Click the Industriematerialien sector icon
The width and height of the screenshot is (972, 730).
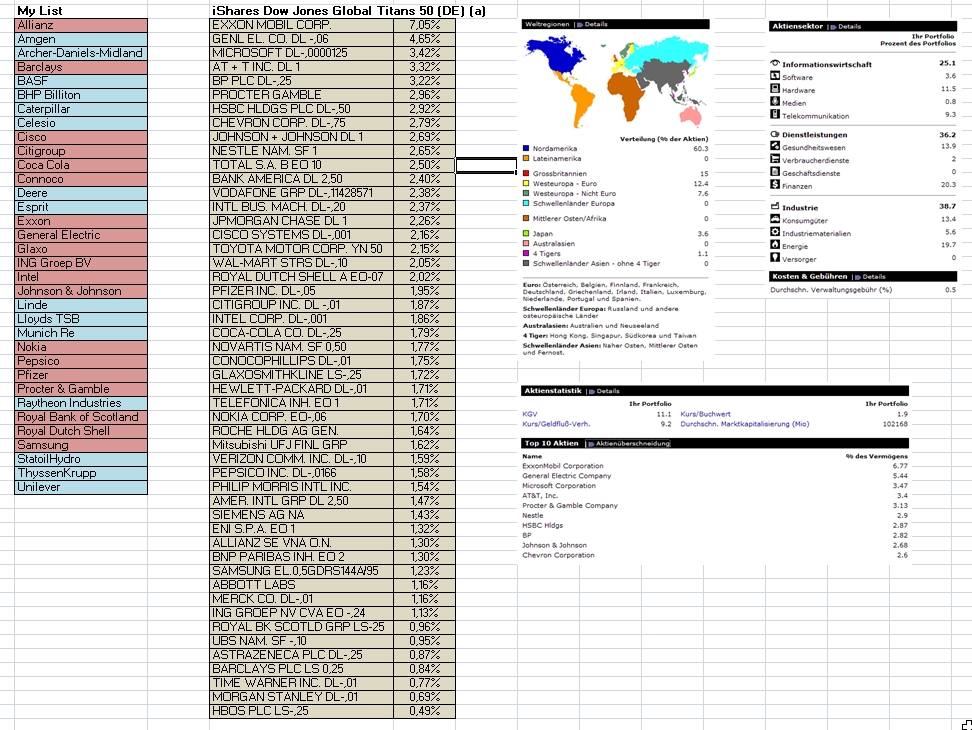pyautogui.click(x=774, y=232)
